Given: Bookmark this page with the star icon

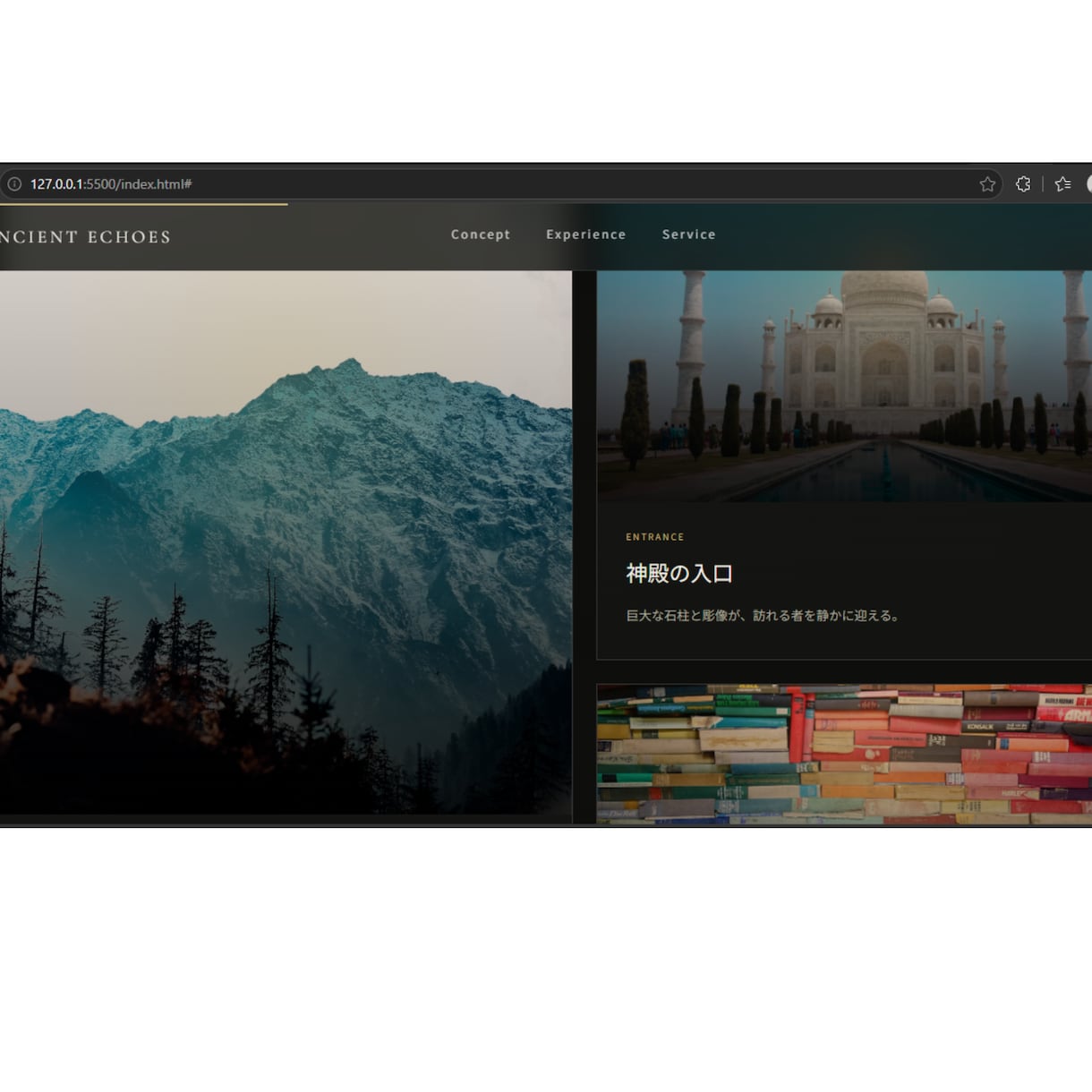Looking at the screenshot, I should tap(987, 184).
